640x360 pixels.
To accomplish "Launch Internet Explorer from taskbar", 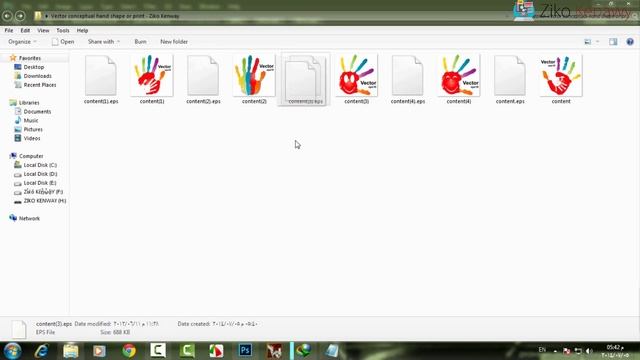I will 42,351.
